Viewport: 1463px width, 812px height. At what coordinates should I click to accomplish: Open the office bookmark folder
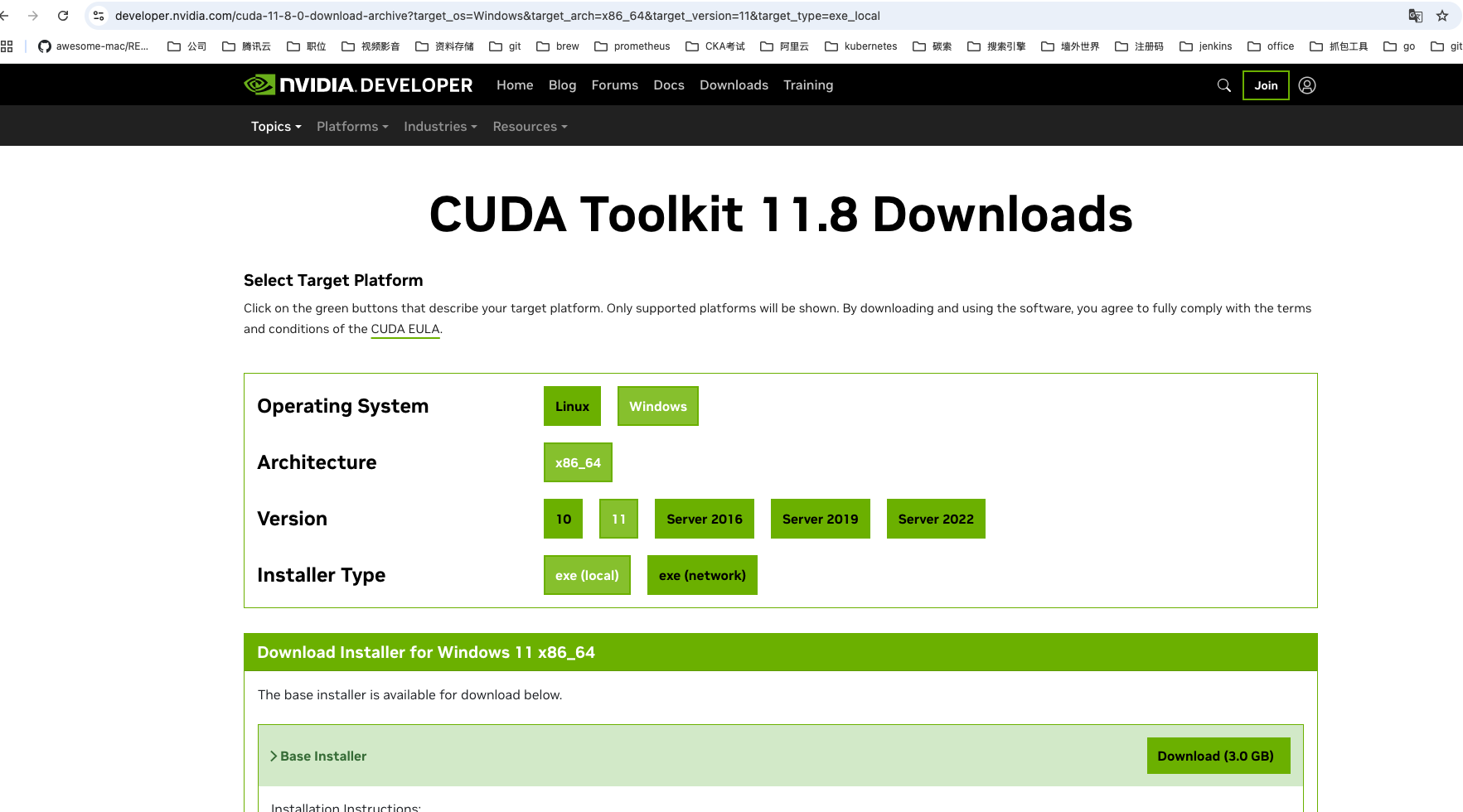[1271, 46]
